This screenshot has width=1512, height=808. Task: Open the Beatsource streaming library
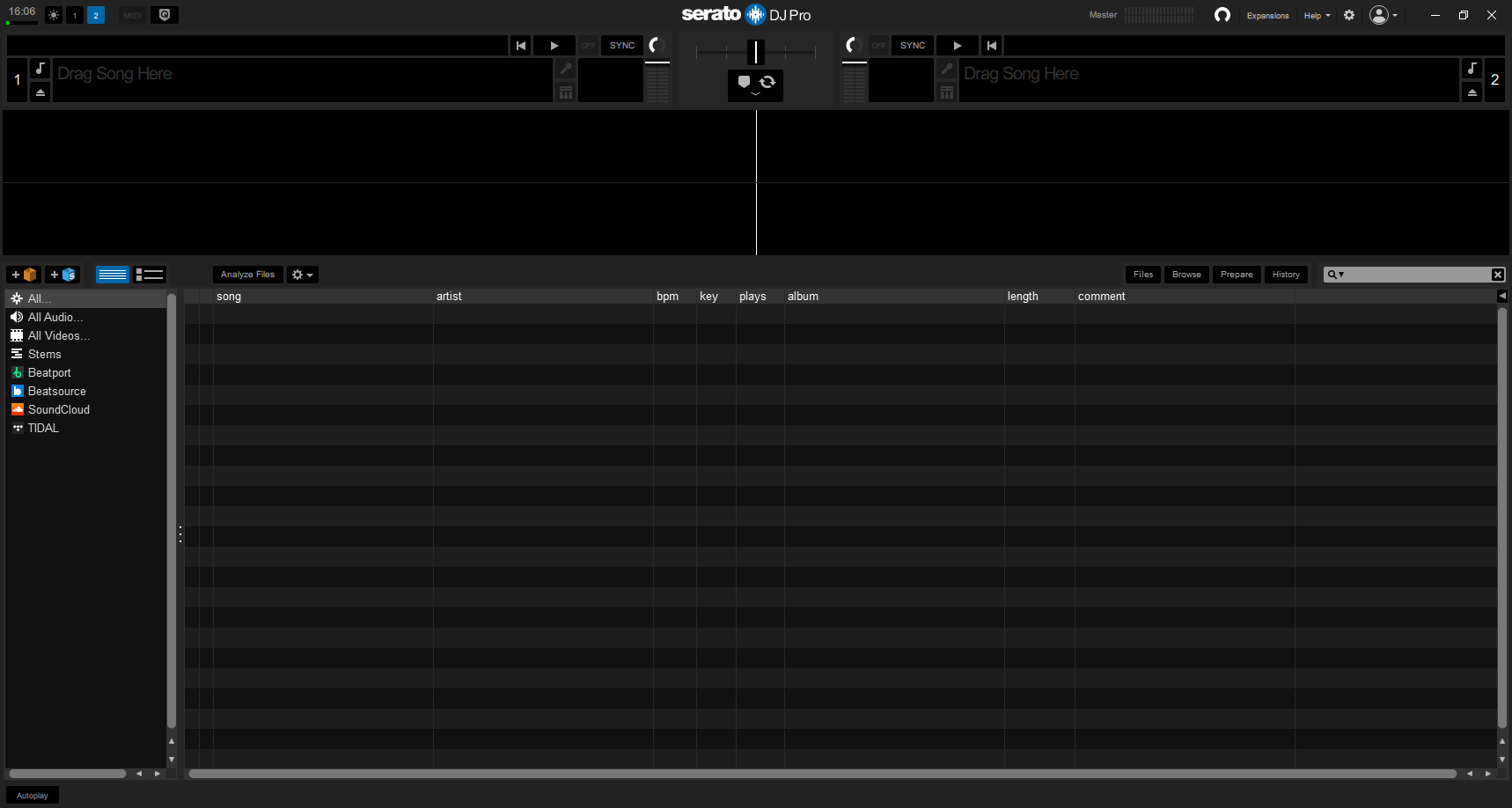click(x=85, y=391)
